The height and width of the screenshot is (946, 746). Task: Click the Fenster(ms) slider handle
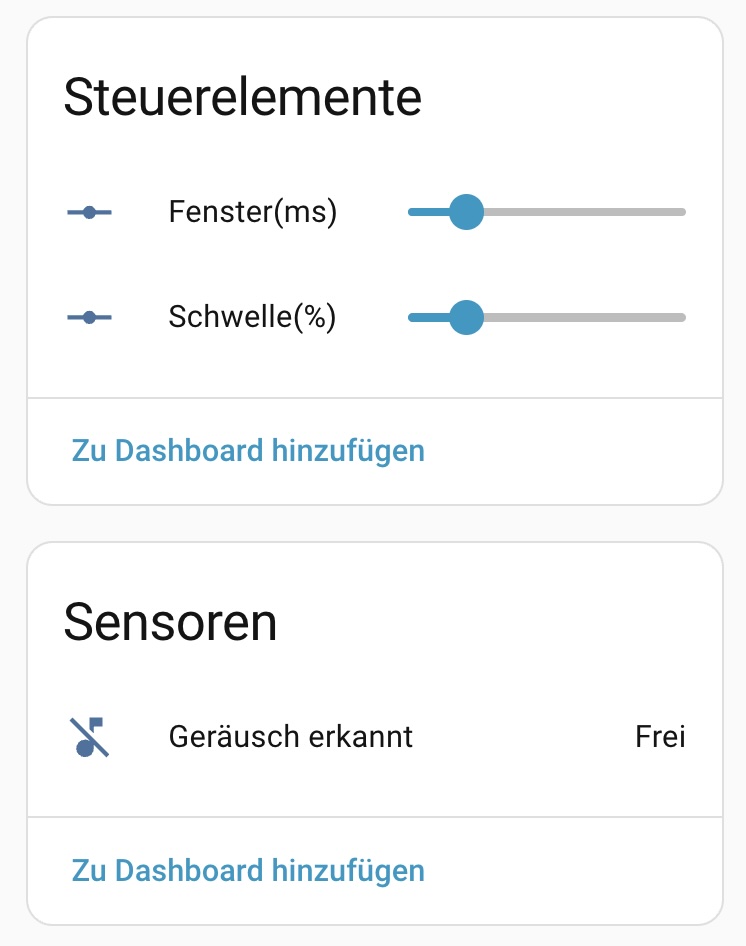click(x=466, y=212)
